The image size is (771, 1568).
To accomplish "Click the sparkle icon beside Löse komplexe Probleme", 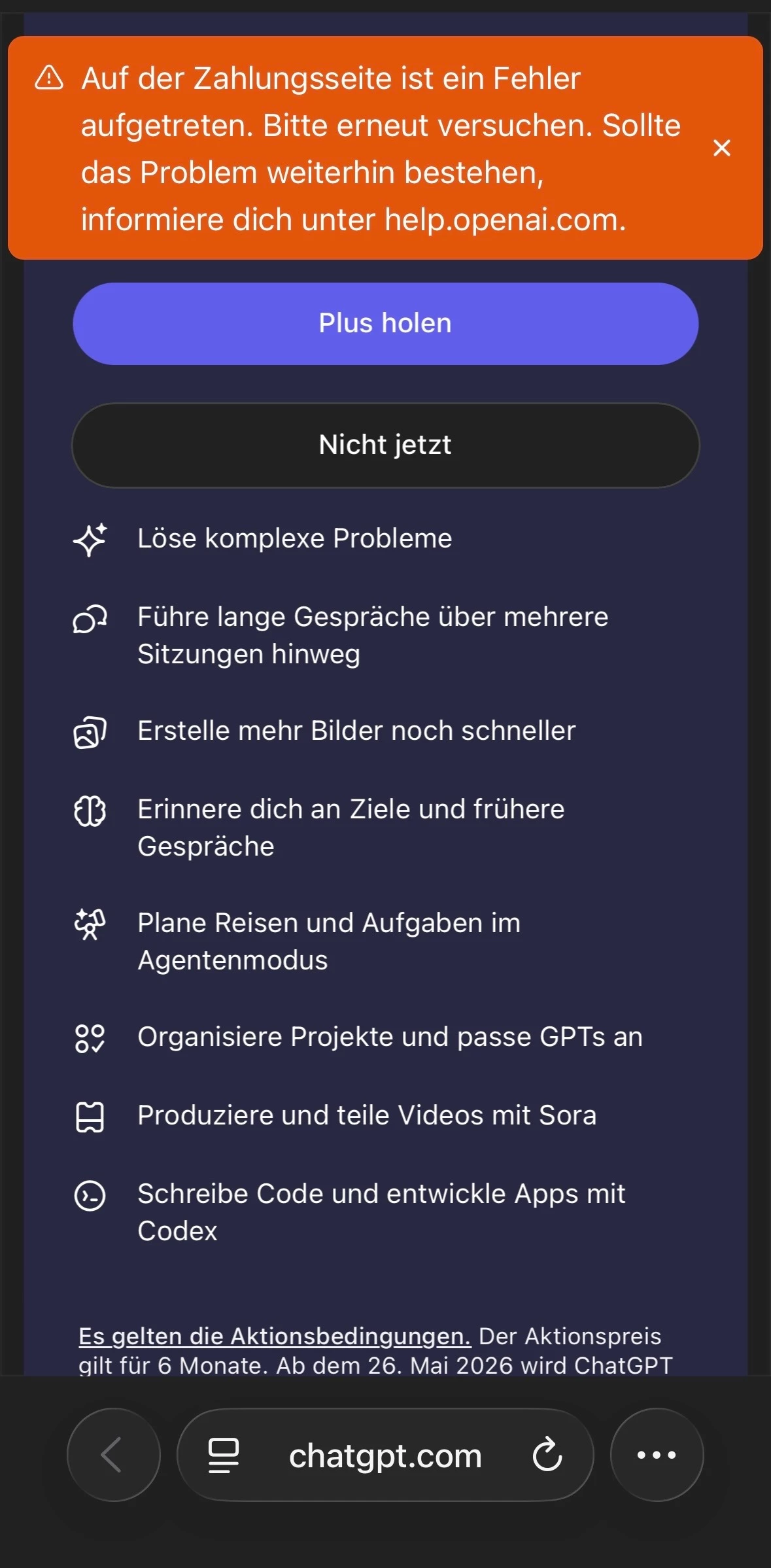I will 90,540.
